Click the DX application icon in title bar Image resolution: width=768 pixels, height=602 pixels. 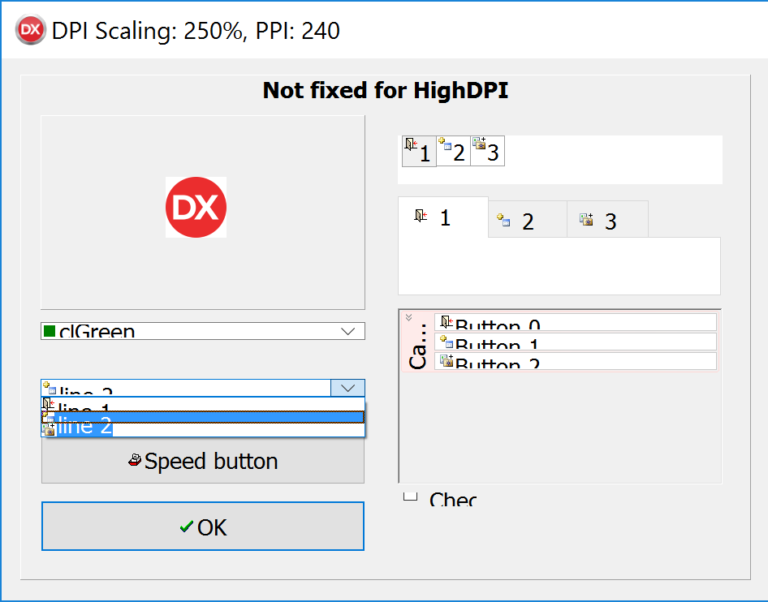coord(30,30)
